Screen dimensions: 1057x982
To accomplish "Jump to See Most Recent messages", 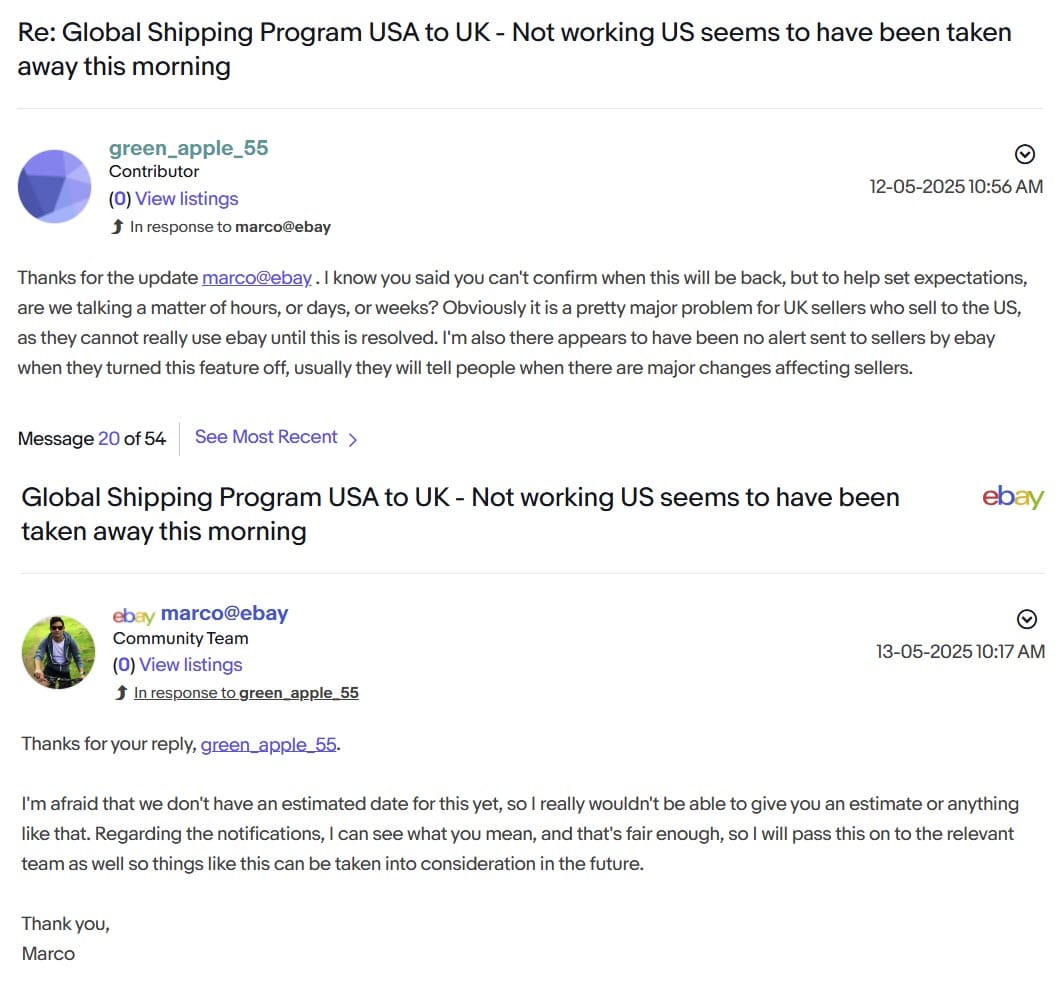I will [x=266, y=437].
